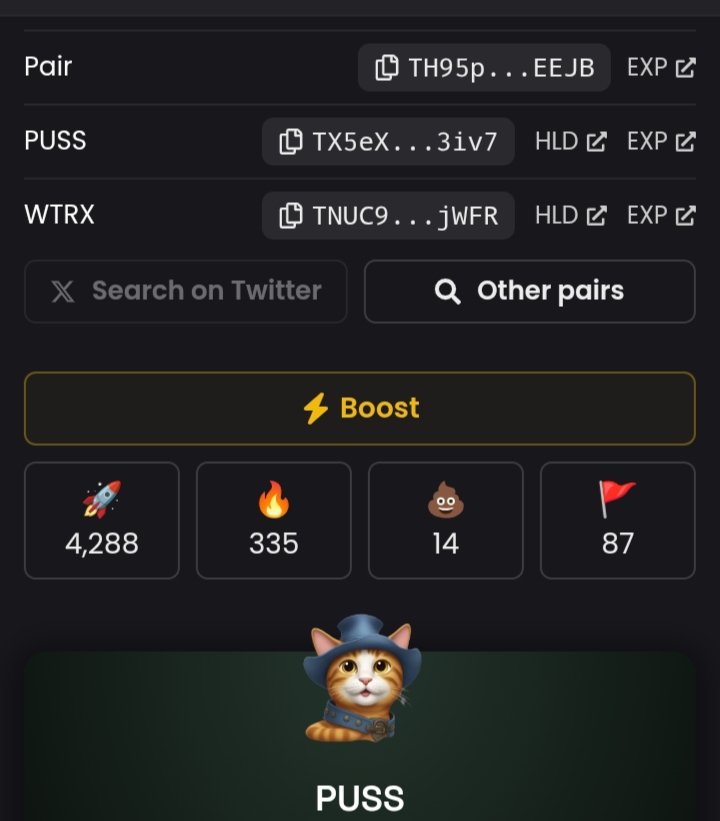The height and width of the screenshot is (821, 720).
Task: Open PUSS EXP explorer link
Action: click(661, 141)
